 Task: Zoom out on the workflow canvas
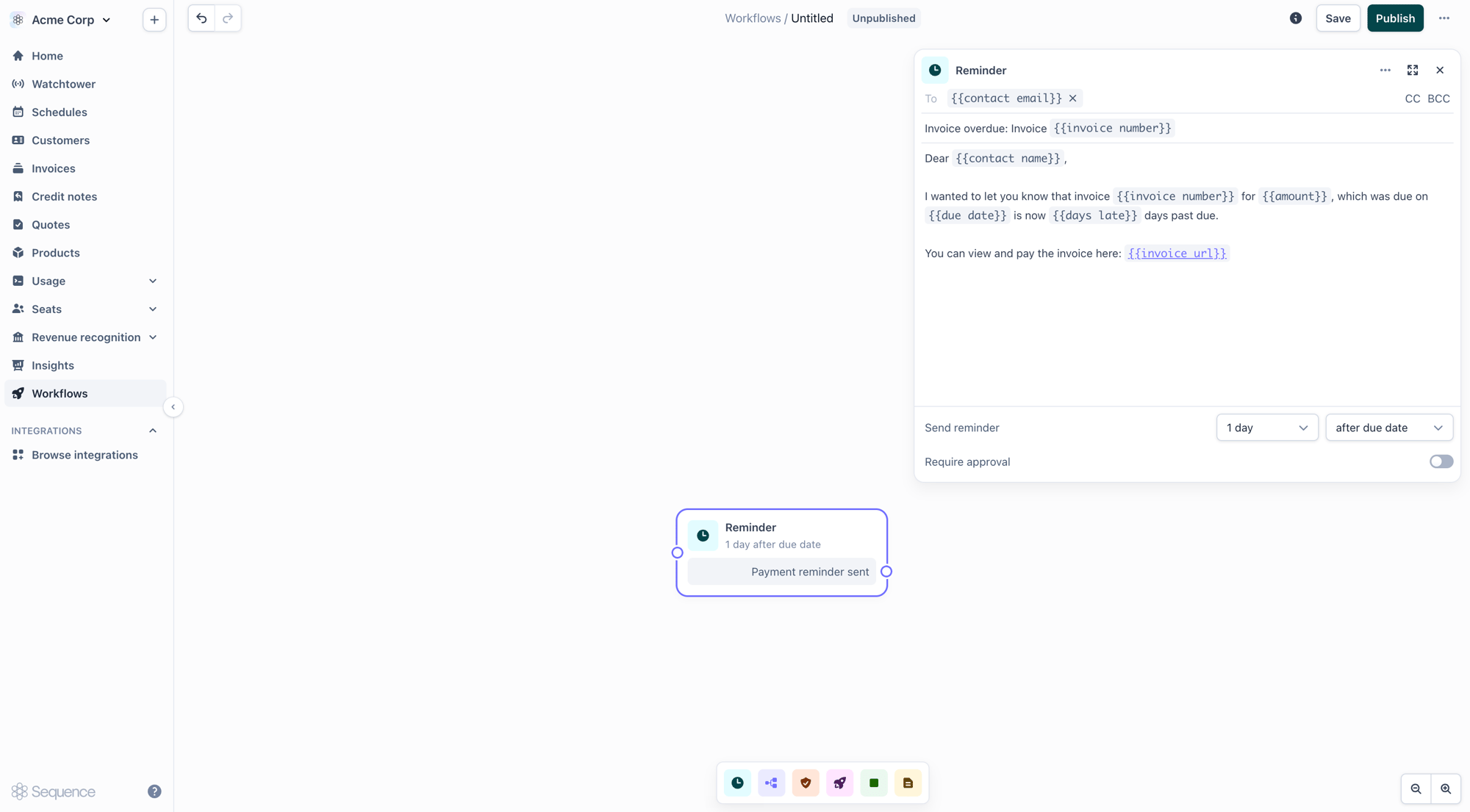[x=1416, y=789]
